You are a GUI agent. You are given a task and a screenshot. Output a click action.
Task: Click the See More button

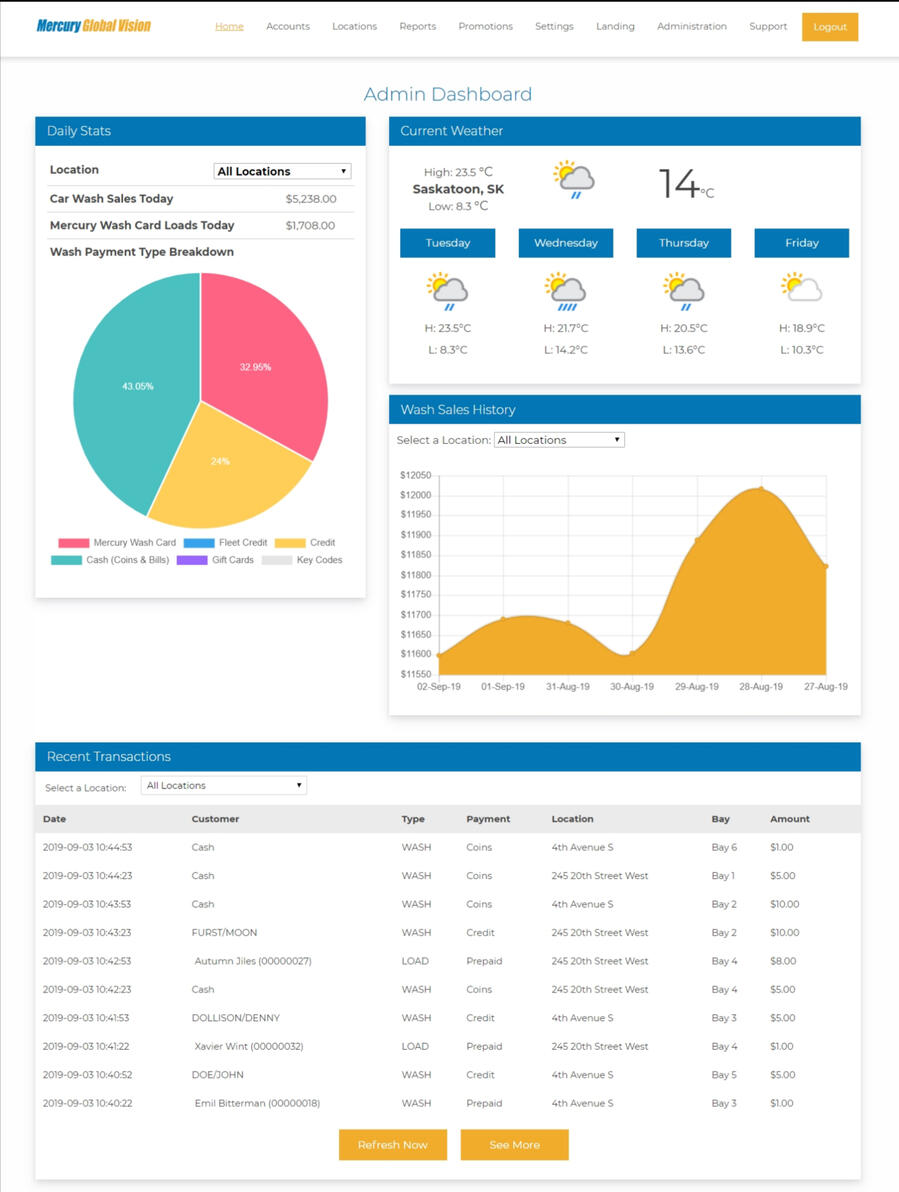(514, 1145)
